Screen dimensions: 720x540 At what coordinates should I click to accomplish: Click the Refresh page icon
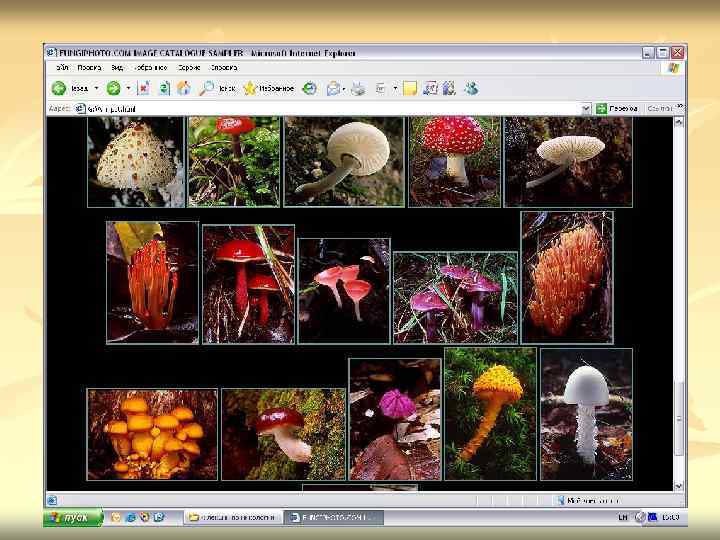pyautogui.click(x=163, y=88)
